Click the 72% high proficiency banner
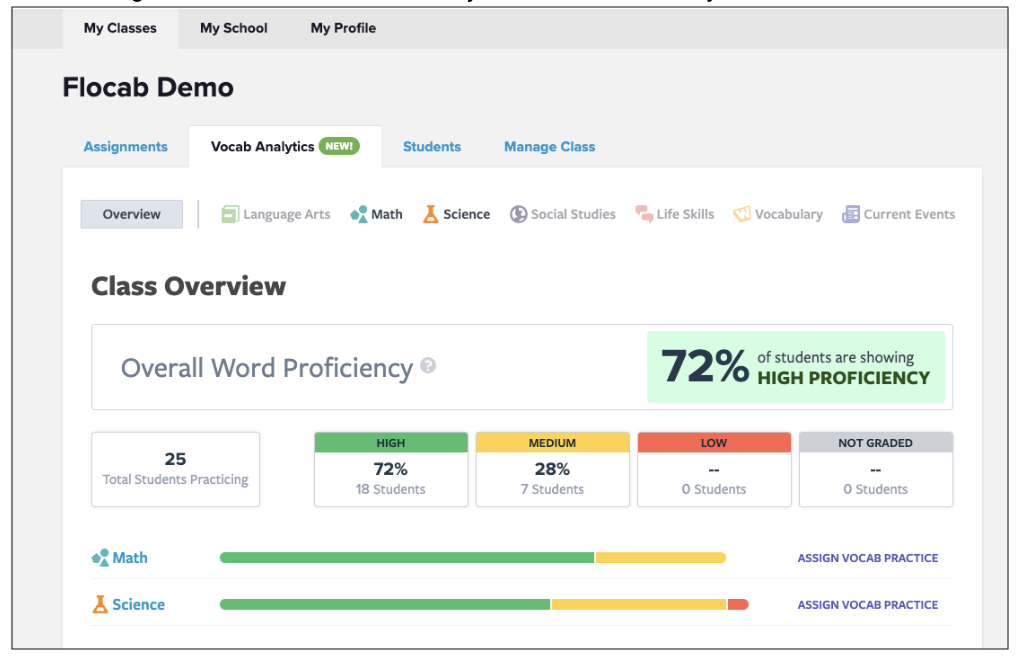1018x658 pixels. (x=796, y=367)
